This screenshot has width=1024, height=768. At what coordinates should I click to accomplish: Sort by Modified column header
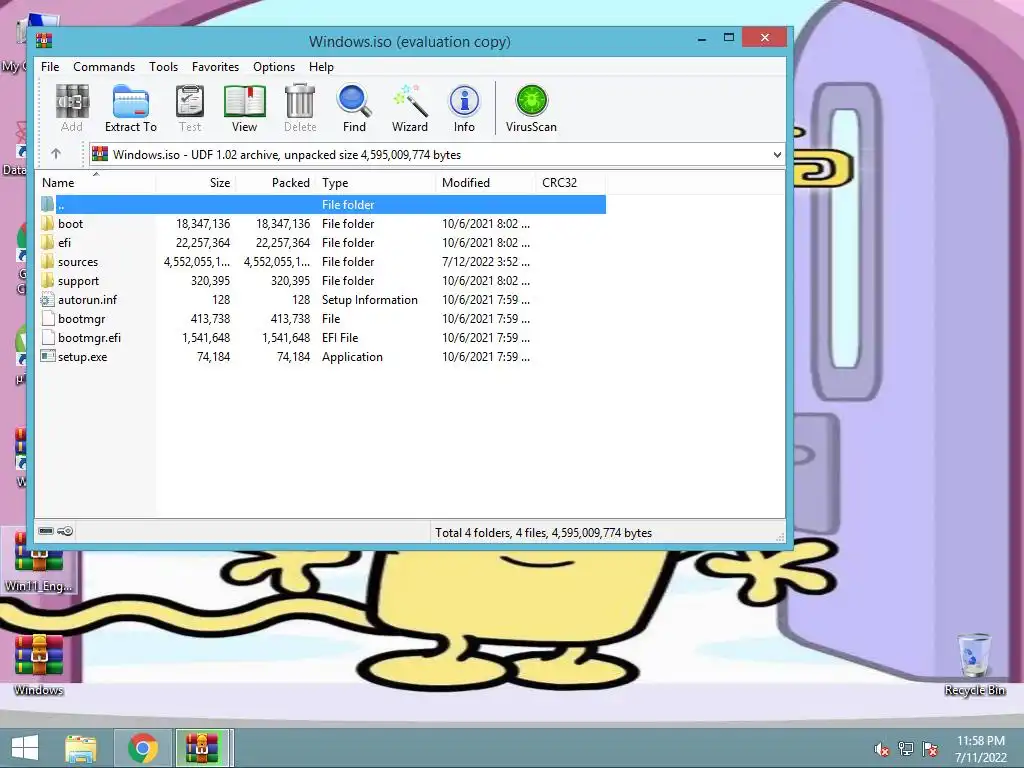[x=485, y=183]
